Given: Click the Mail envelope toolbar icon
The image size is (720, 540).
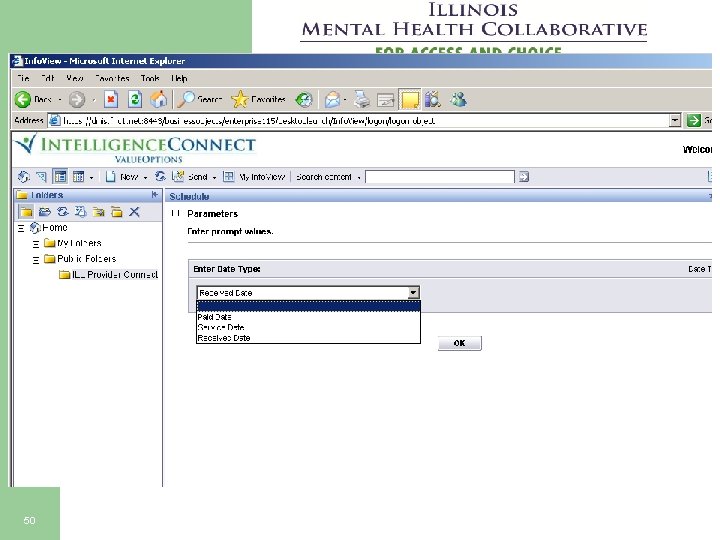Looking at the screenshot, I should click(x=332, y=100).
